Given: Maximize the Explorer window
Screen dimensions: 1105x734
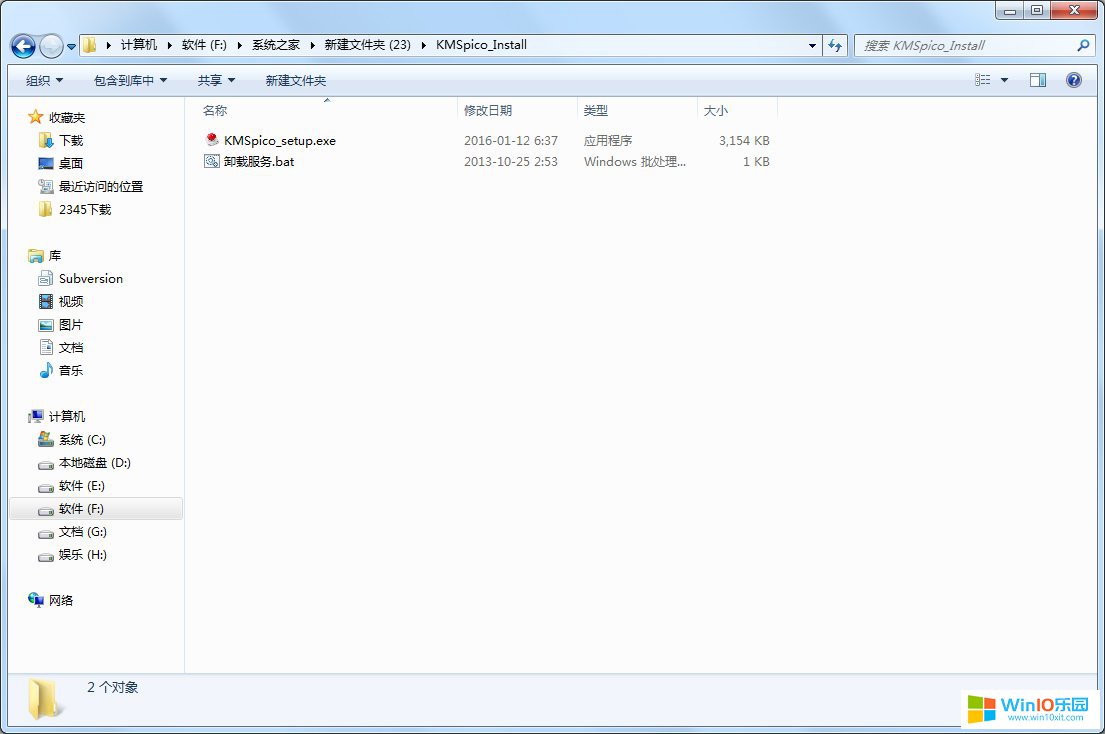Looking at the screenshot, I should click(1037, 10).
